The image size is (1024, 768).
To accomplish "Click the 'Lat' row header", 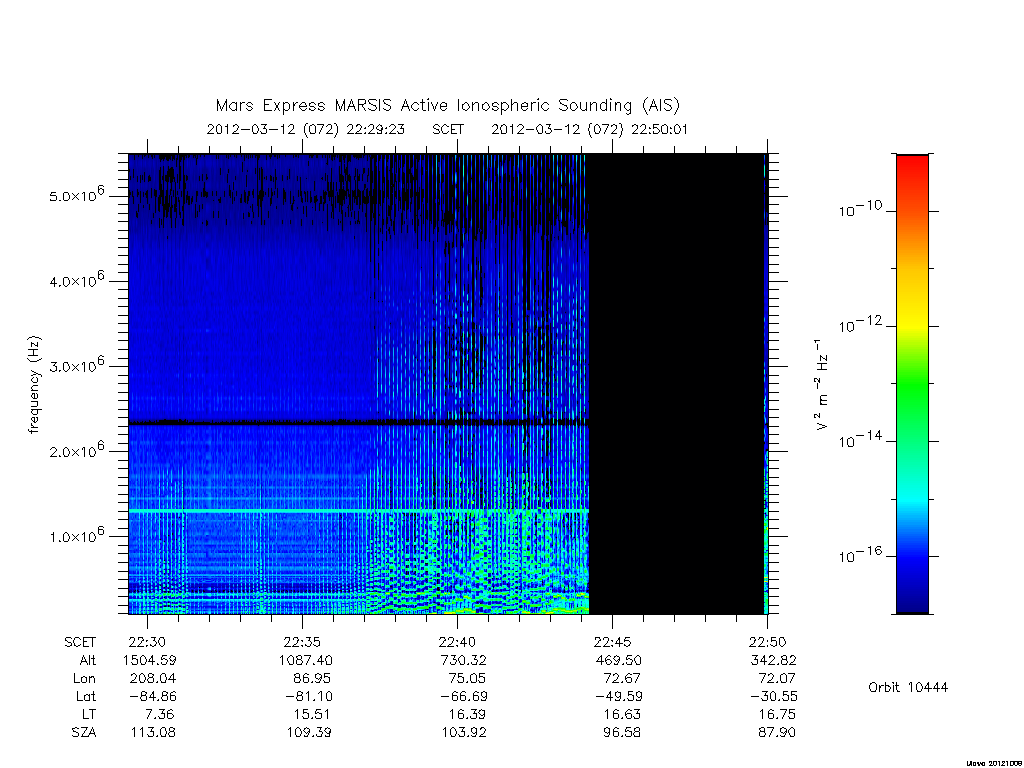I will tap(86, 696).
